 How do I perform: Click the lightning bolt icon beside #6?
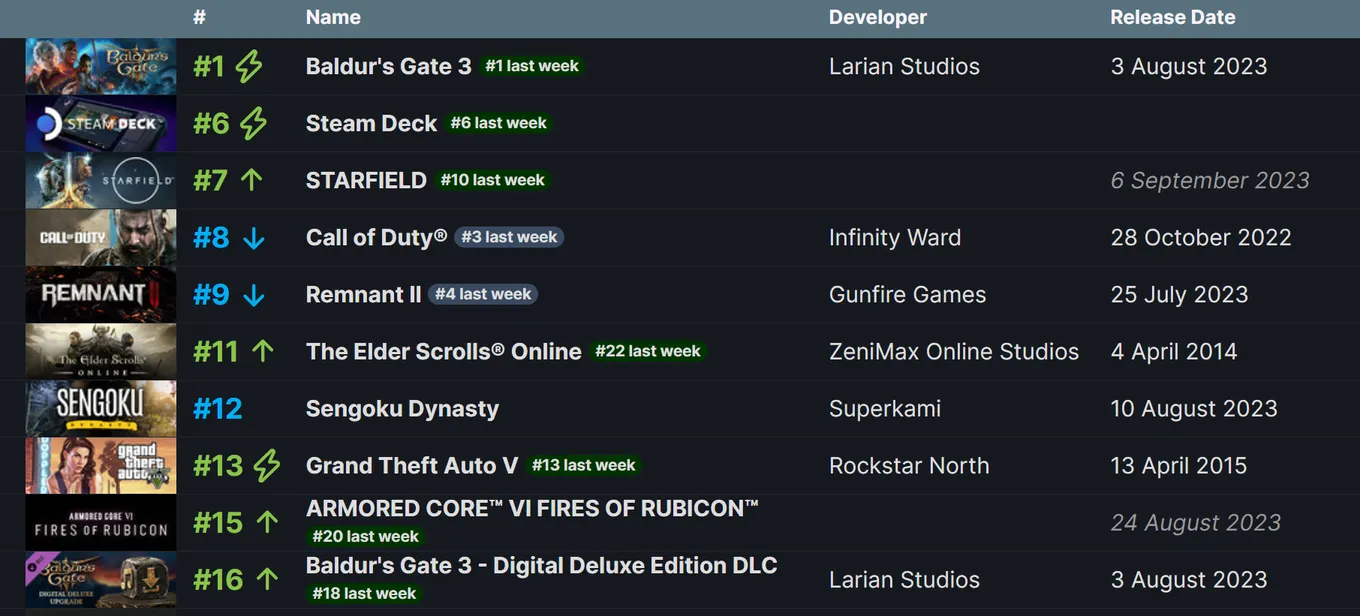click(x=254, y=124)
